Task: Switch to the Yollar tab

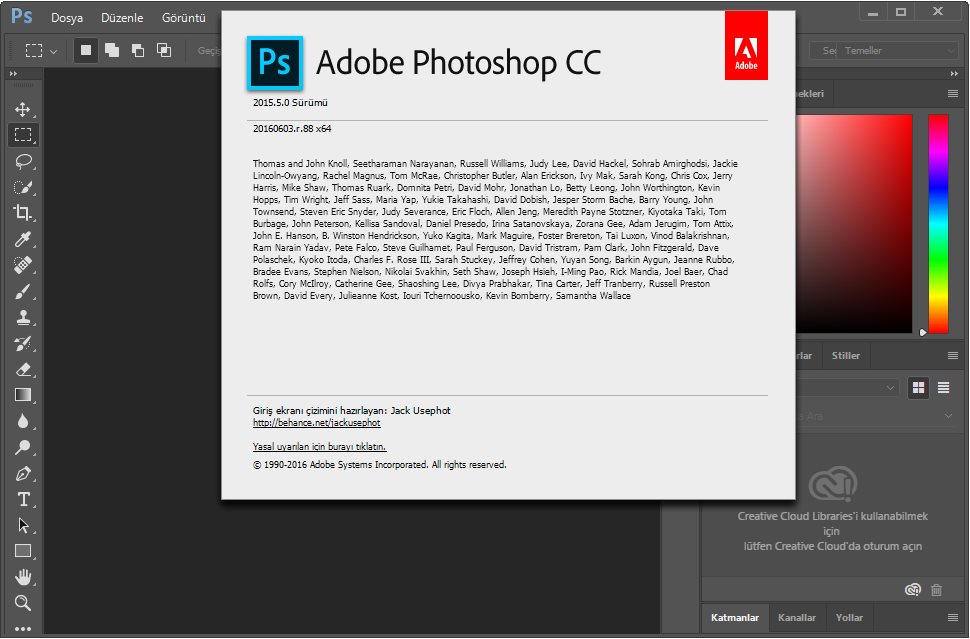Action: (849, 617)
